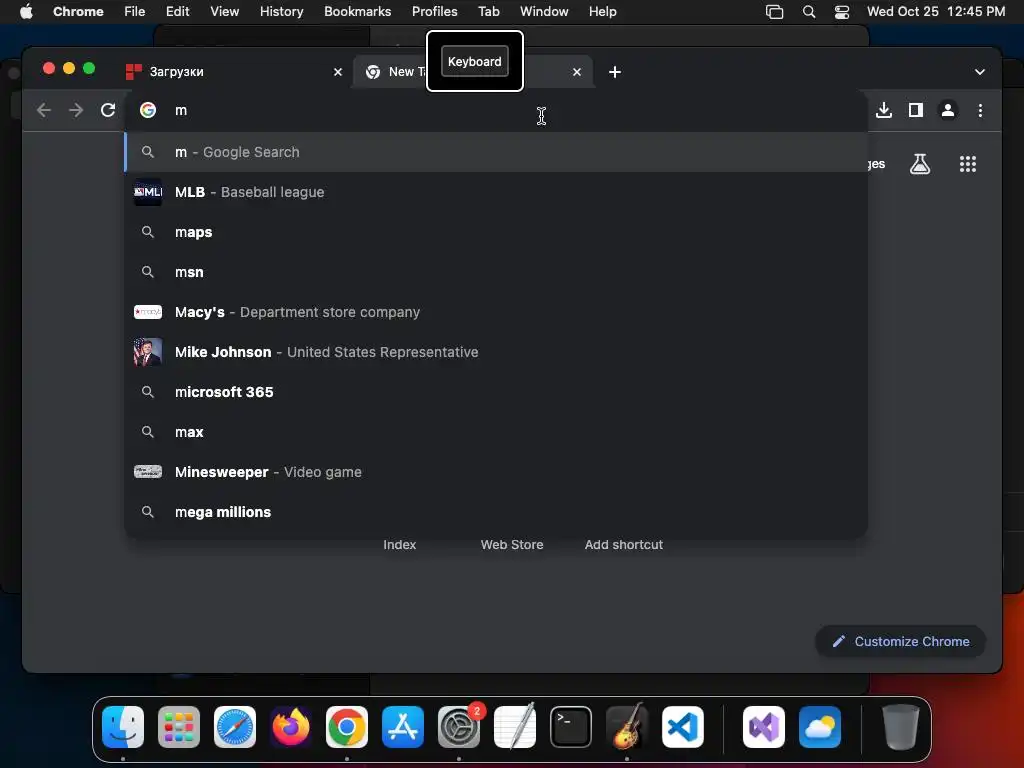Launch Safari from the Dock

tap(234, 727)
